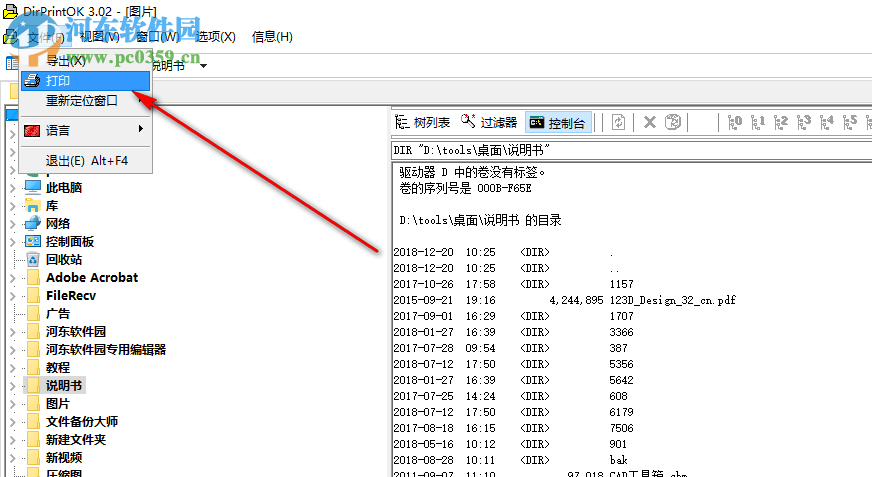Open the 重新定位窗口 submenu entry

[x=86, y=101]
